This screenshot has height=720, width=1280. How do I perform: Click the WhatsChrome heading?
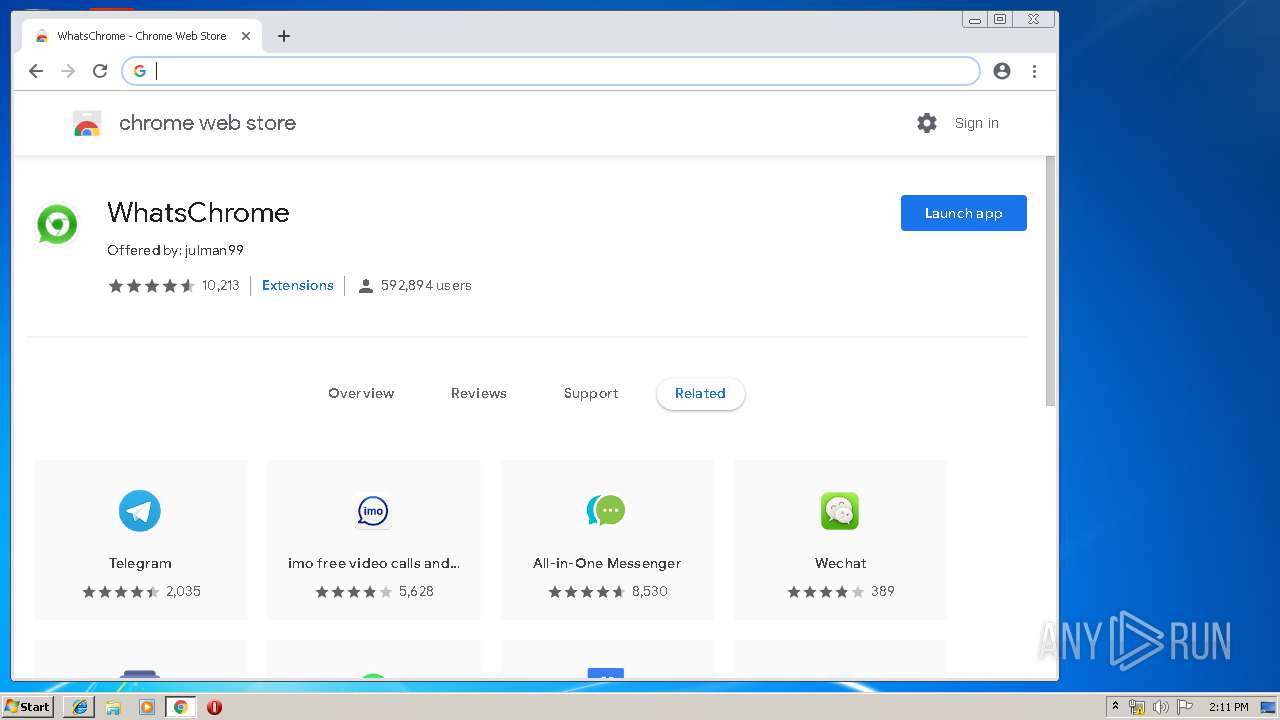point(198,212)
